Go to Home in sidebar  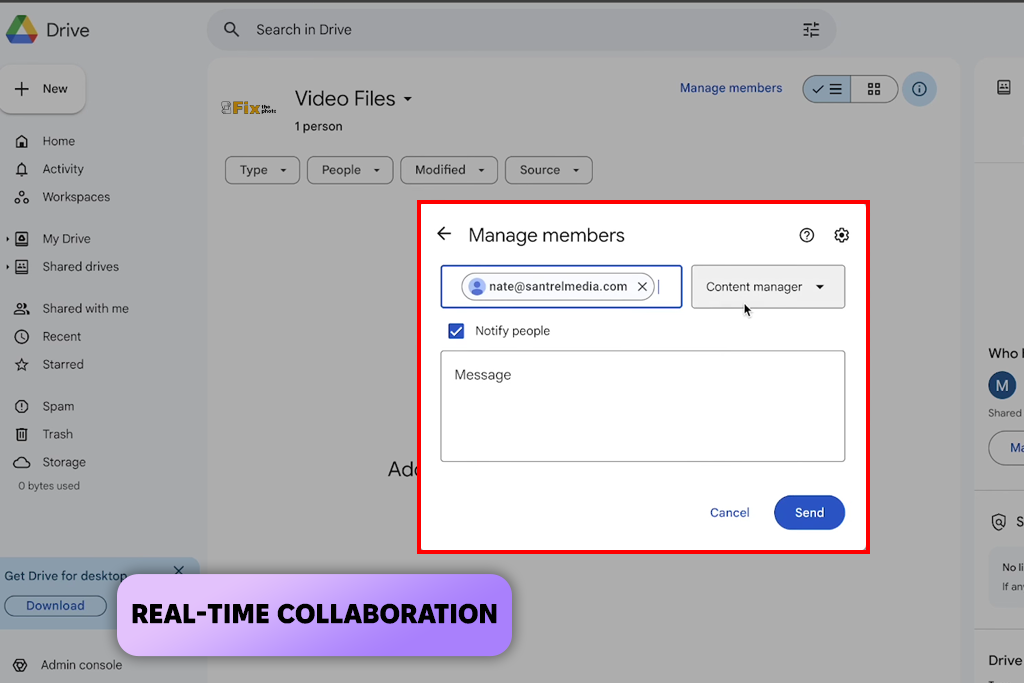click(59, 141)
